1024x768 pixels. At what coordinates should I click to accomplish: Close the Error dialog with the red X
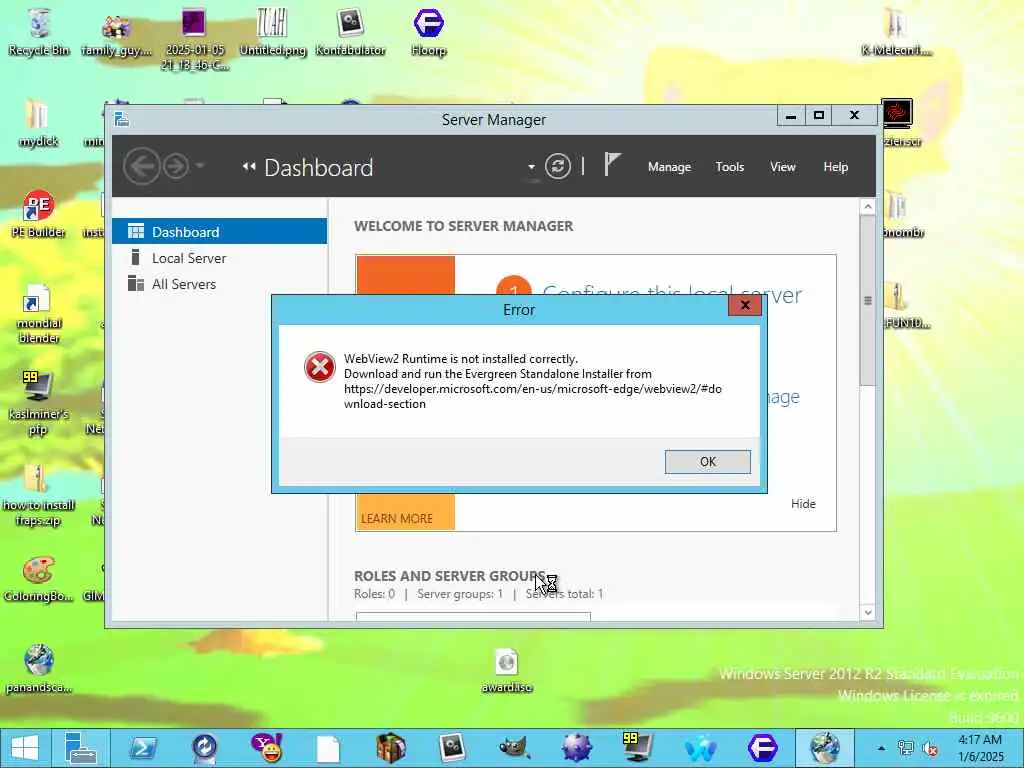tap(744, 305)
